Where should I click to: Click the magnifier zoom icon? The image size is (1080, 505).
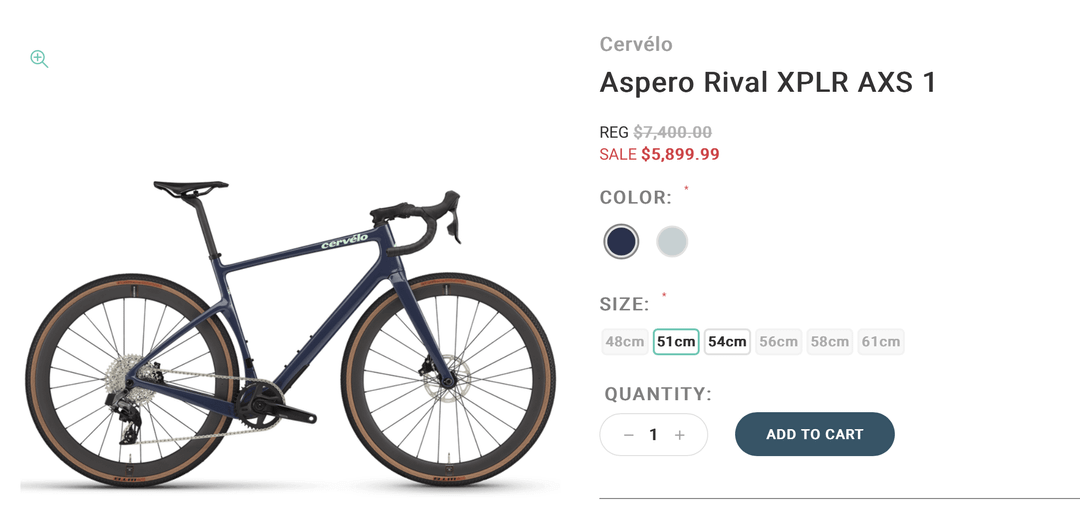click(x=39, y=59)
